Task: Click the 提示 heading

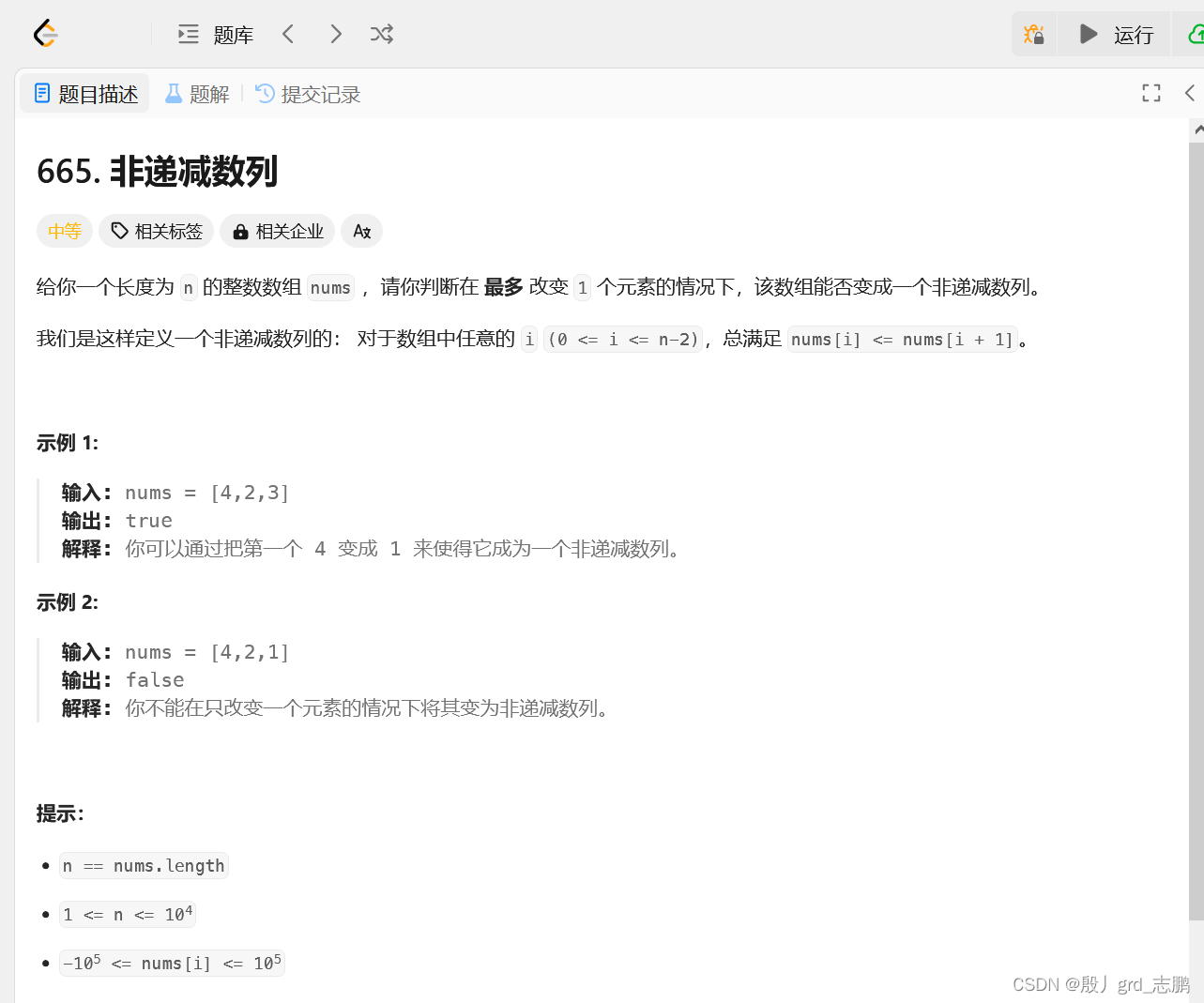Action: click(x=60, y=813)
